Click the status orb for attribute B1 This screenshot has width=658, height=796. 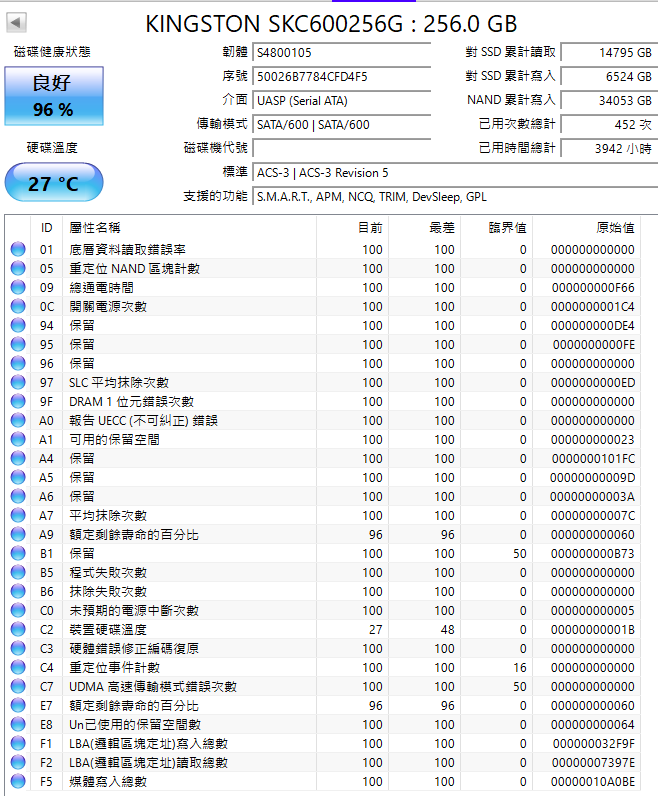click(18, 553)
